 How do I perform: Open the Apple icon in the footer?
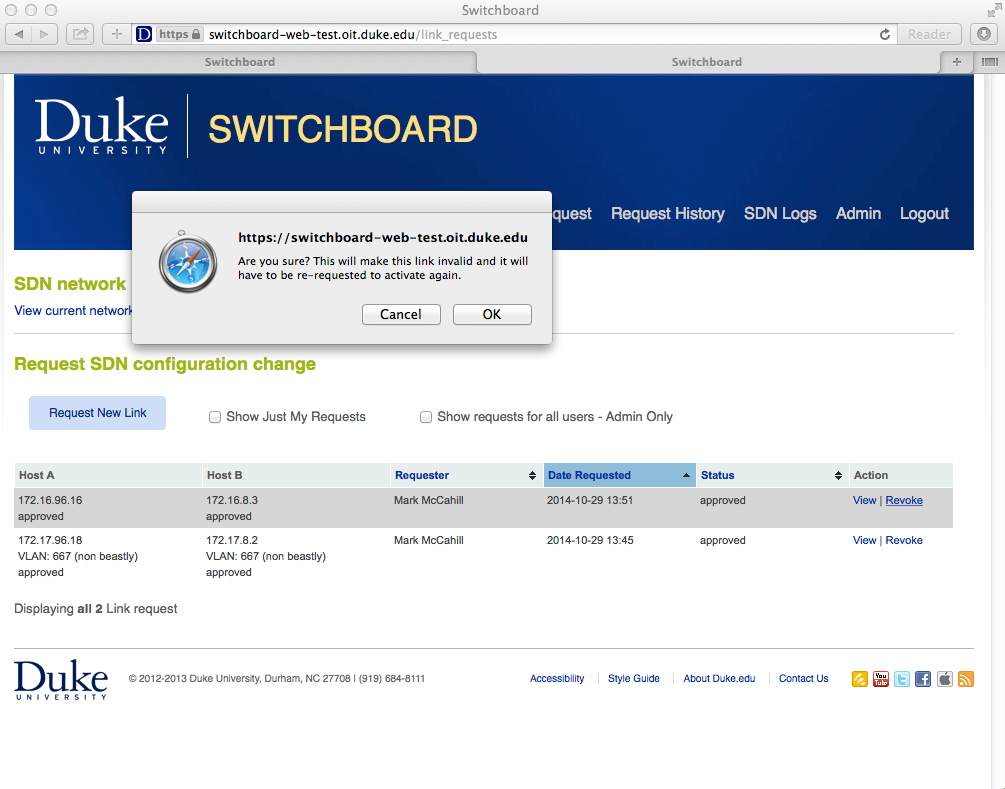[945, 679]
